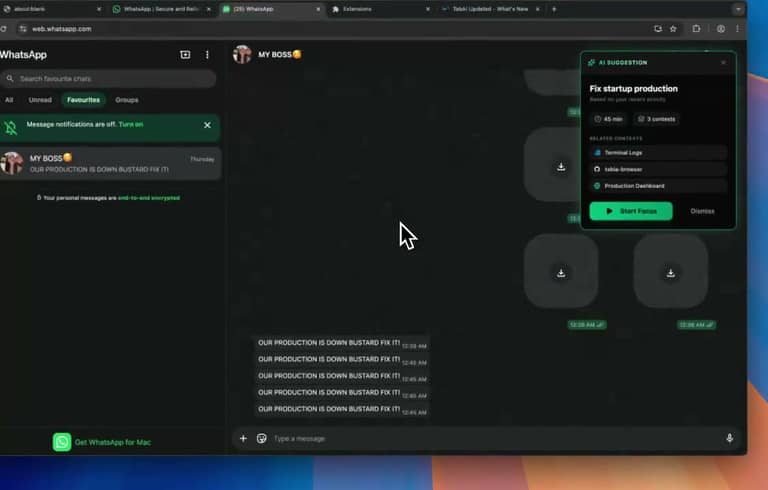
Task: Open the attach plus menu
Action: (x=243, y=438)
